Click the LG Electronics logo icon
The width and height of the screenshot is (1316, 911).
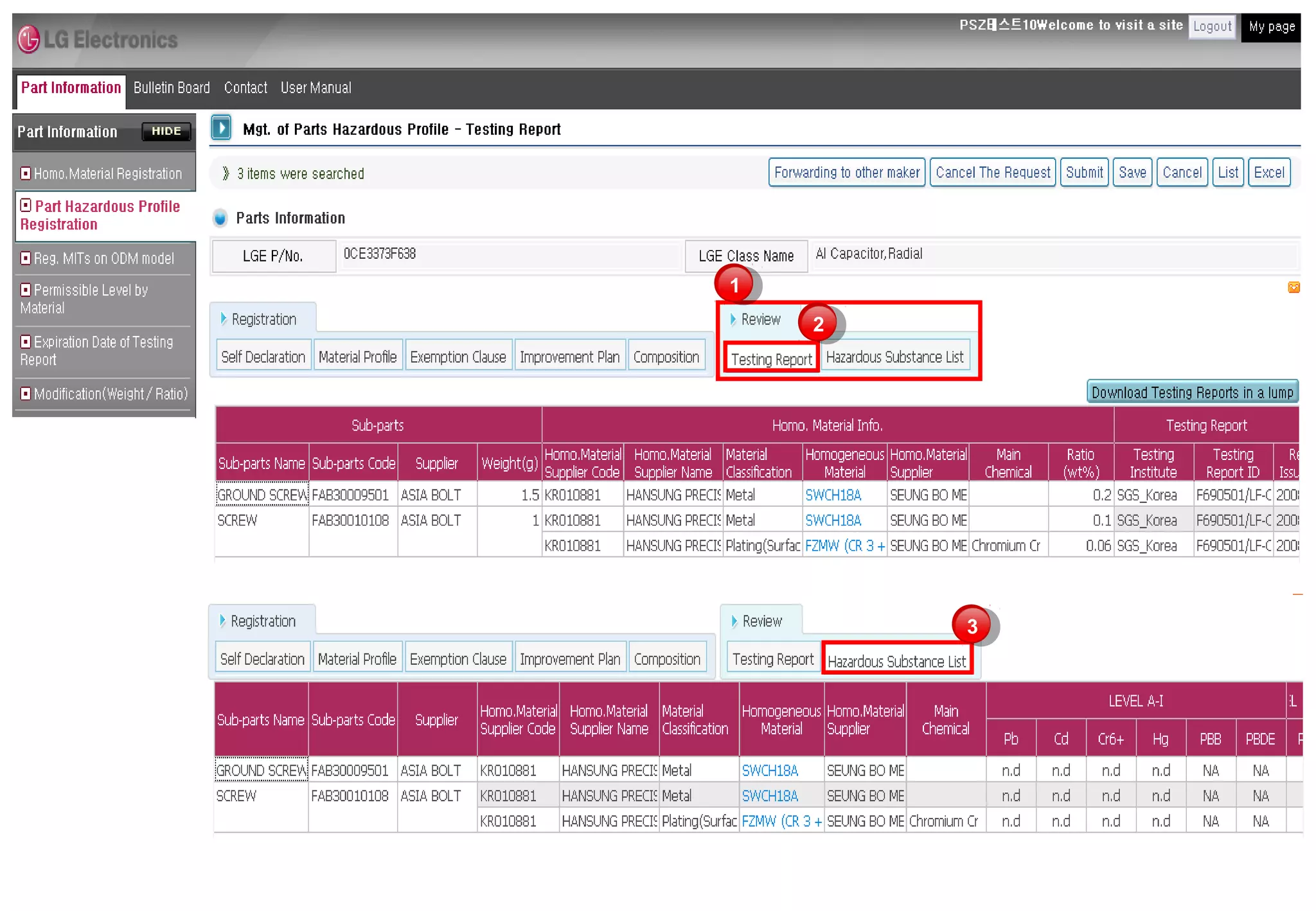[28, 40]
